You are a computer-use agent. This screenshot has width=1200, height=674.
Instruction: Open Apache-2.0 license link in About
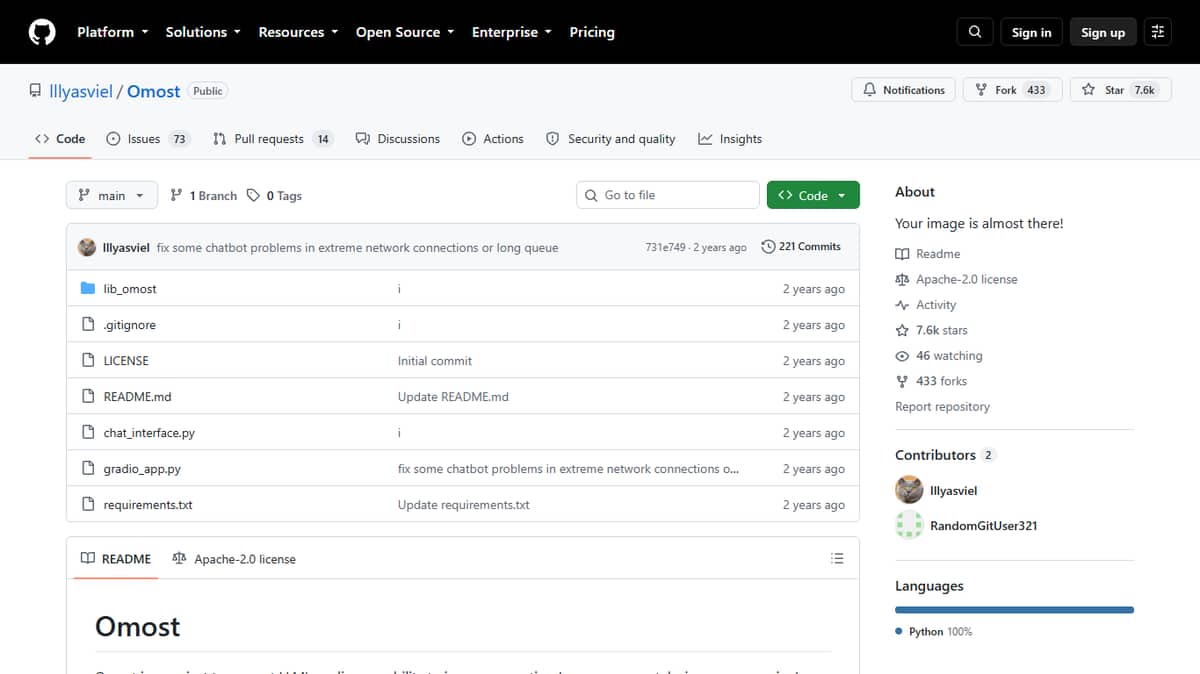click(x=957, y=279)
